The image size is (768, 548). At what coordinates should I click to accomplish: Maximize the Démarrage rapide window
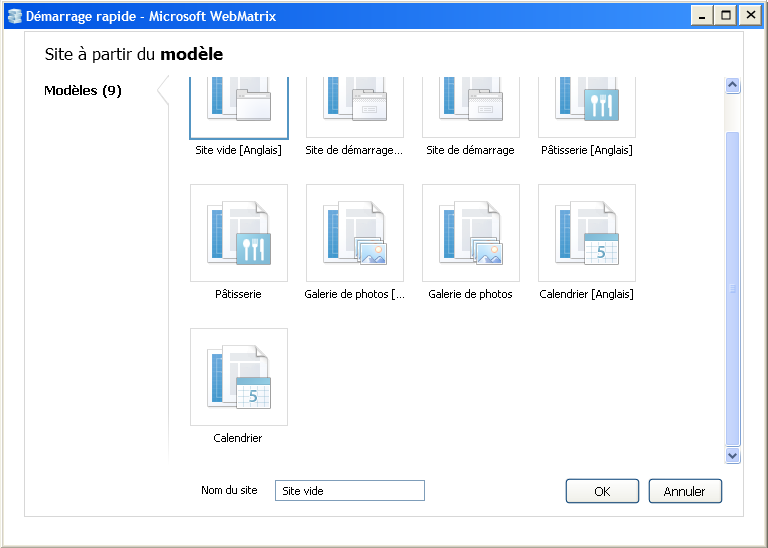pyautogui.click(x=725, y=15)
